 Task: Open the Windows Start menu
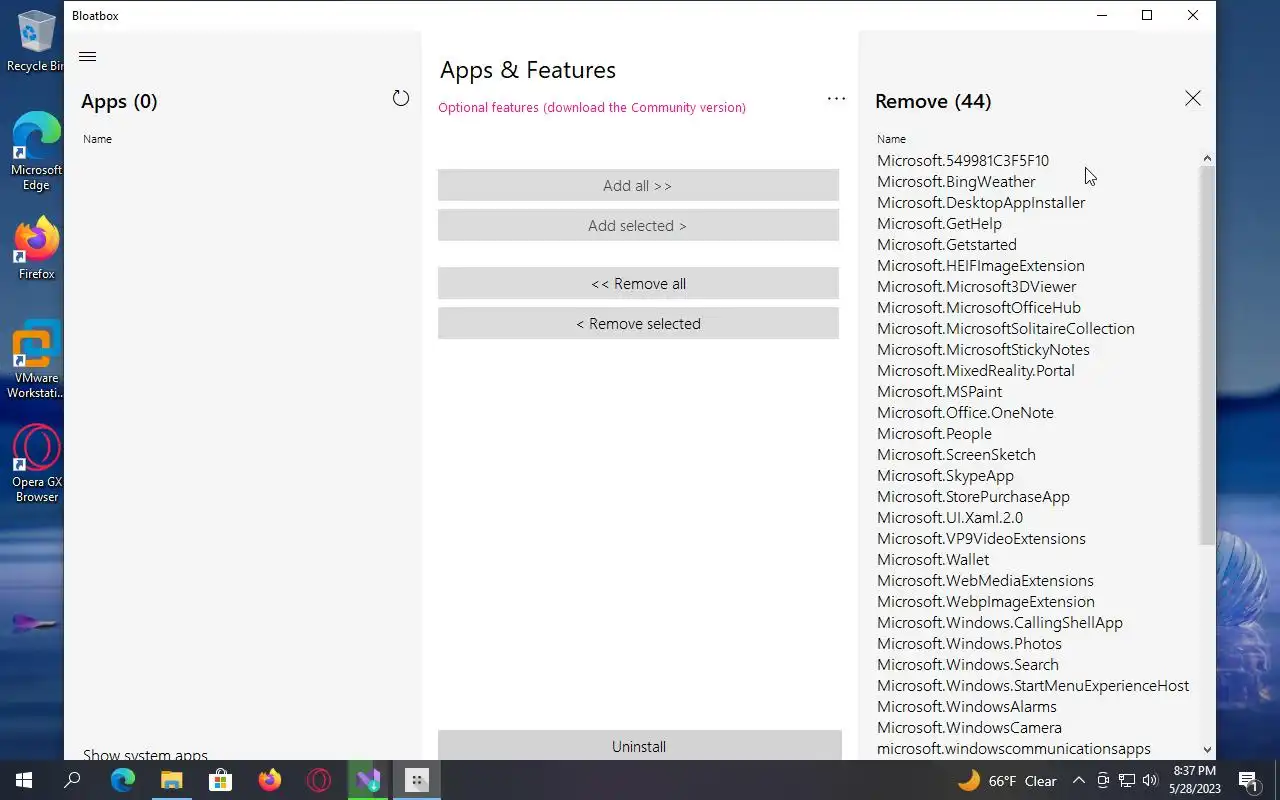24,780
